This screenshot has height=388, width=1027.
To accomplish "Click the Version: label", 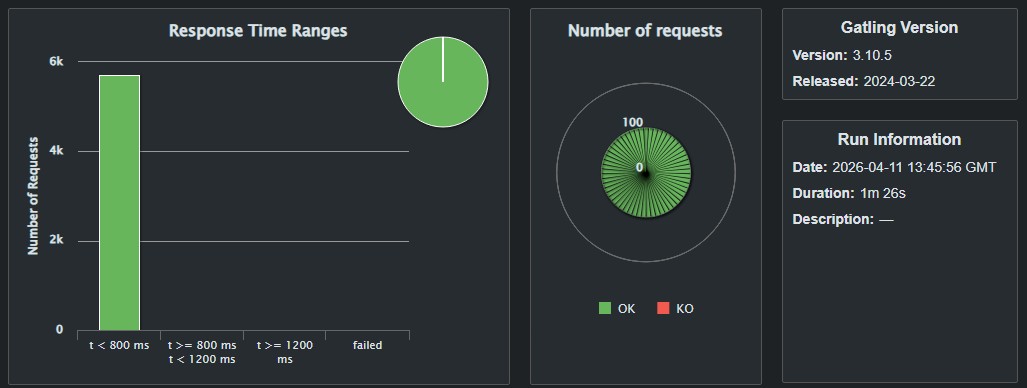I will click(820, 56).
